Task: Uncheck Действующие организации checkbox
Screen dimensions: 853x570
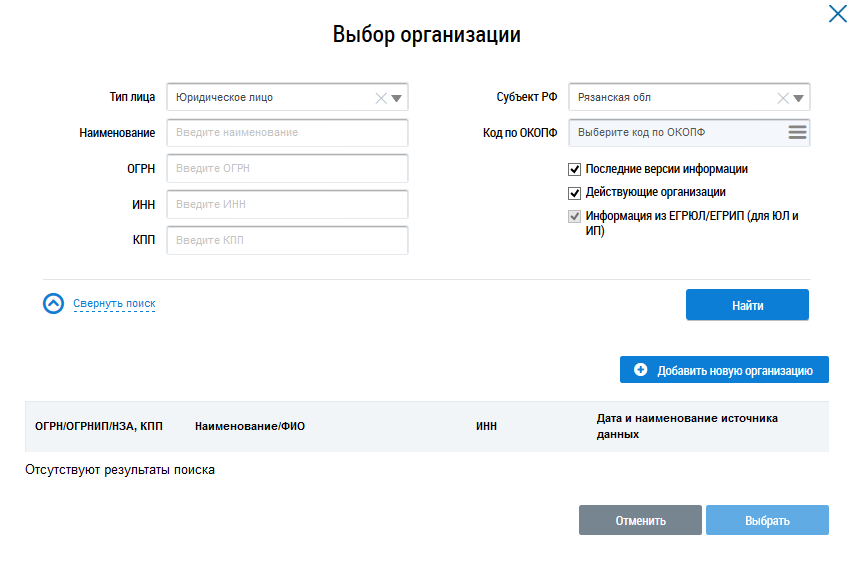Action: (574, 193)
